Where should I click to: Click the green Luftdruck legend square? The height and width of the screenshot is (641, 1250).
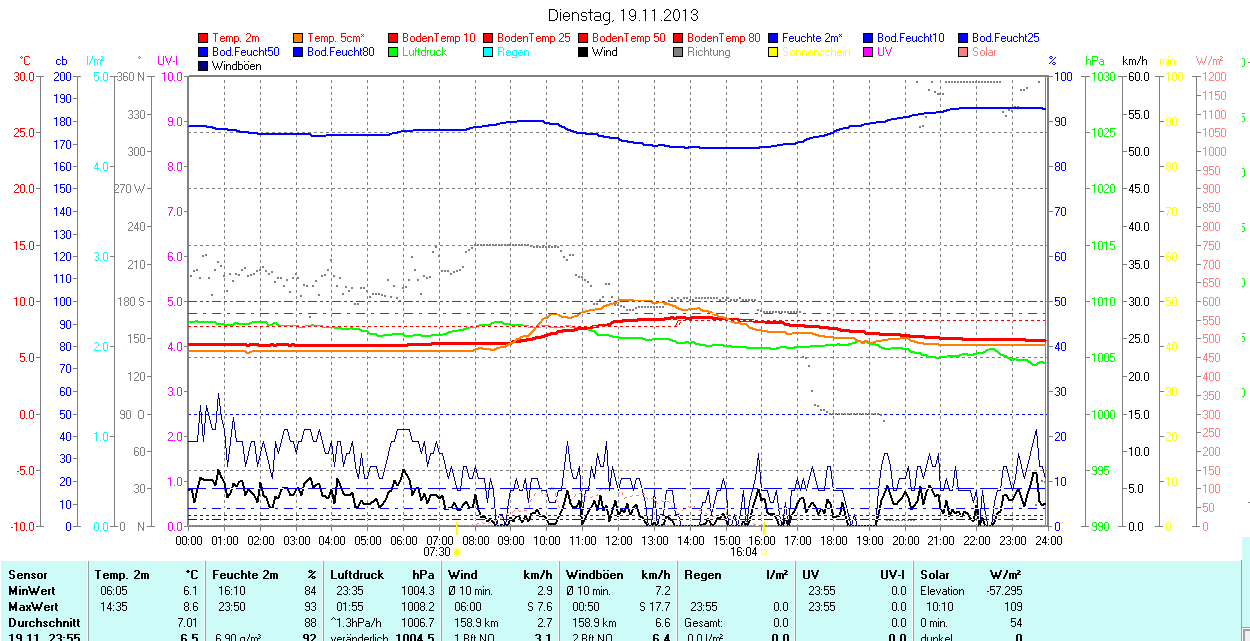[393, 52]
